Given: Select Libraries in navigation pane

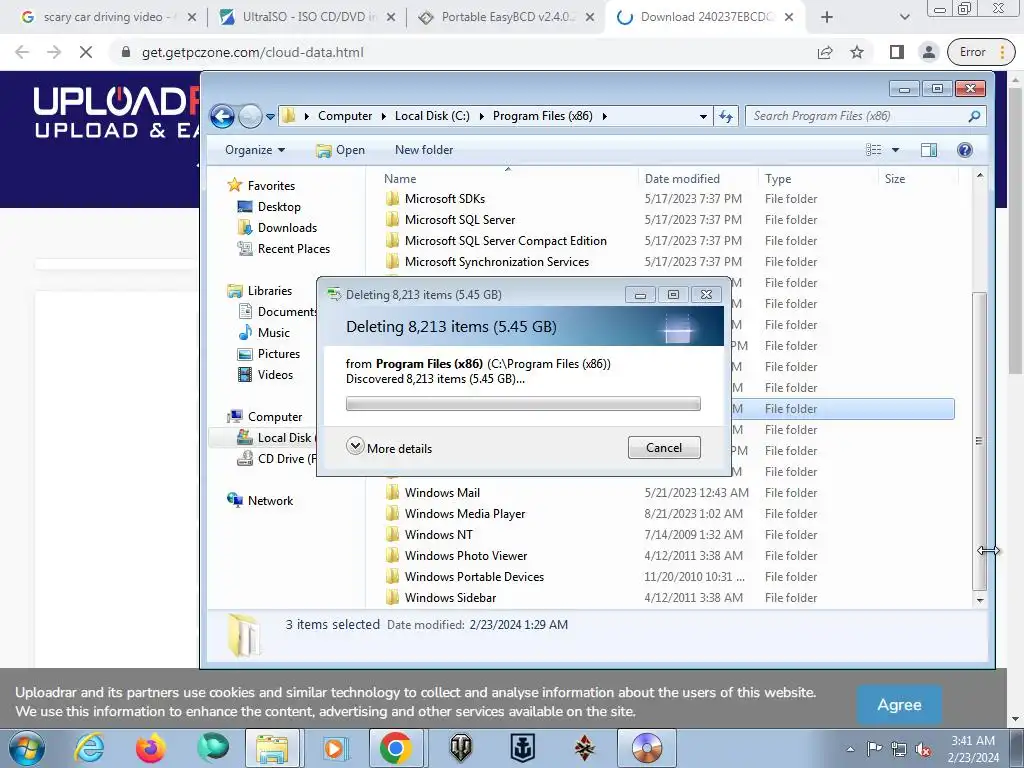Looking at the screenshot, I should click(270, 291).
